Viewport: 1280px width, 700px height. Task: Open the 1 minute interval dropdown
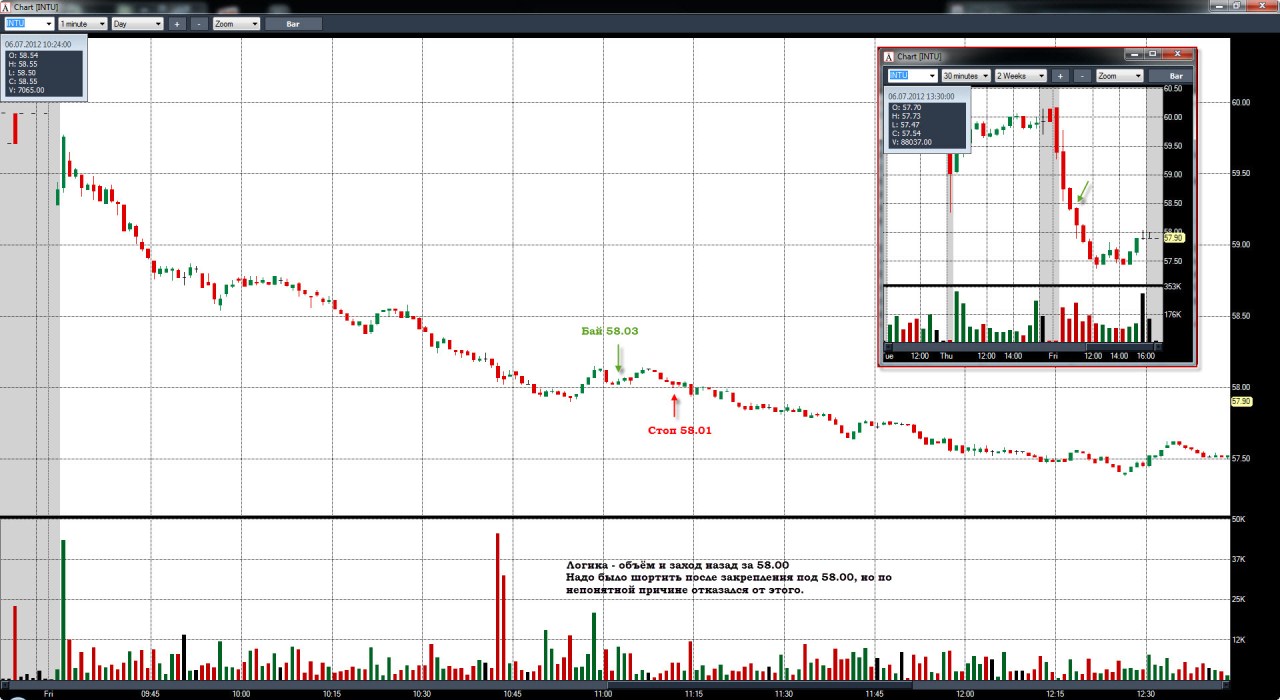point(82,23)
